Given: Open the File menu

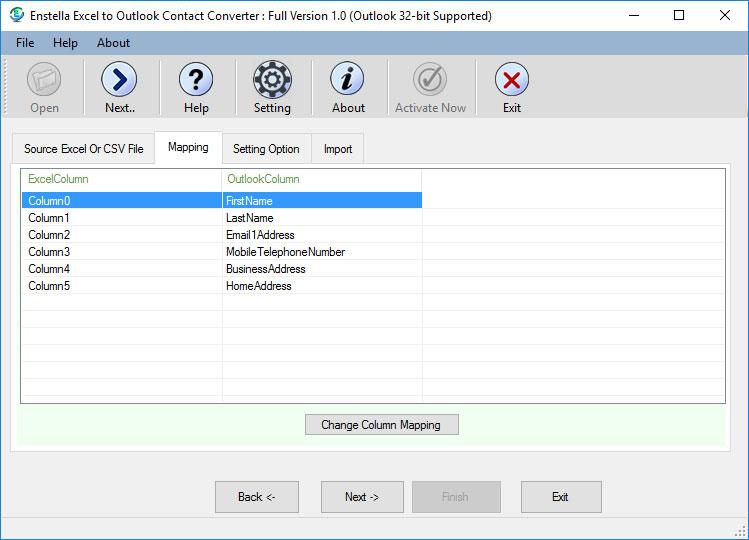Looking at the screenshot, I should [x=25, y=43].
